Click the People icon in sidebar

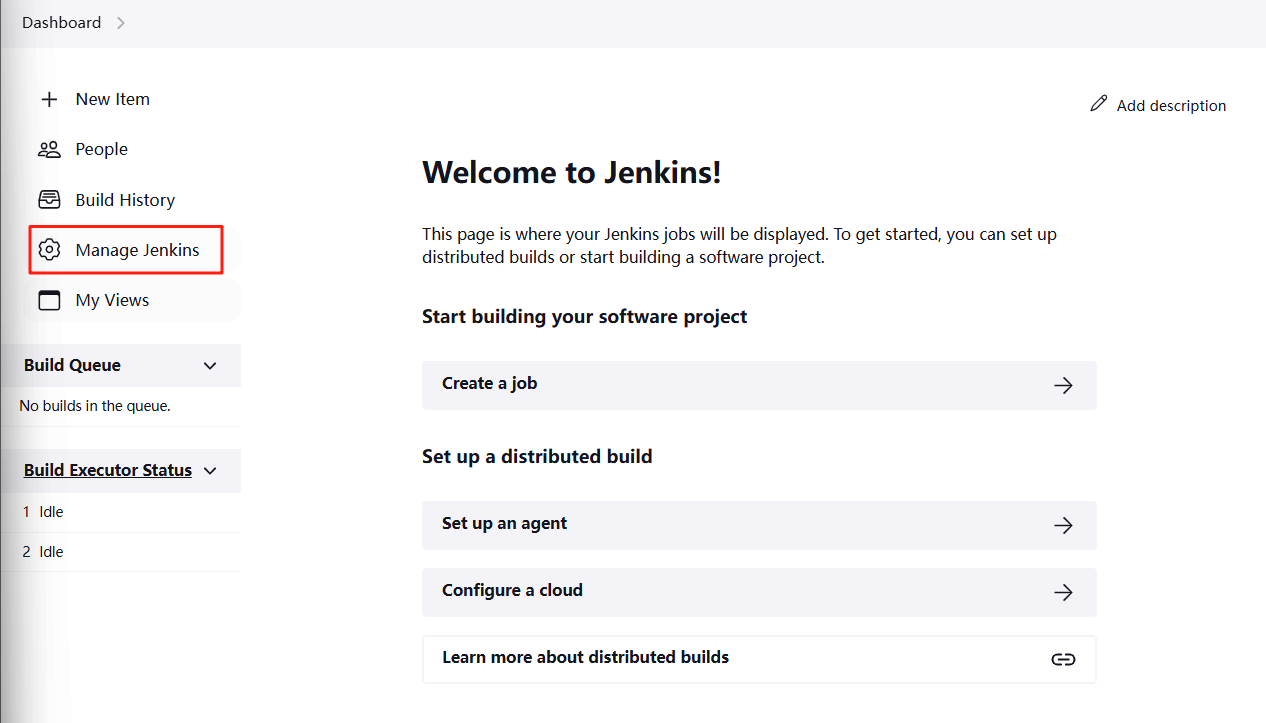[x=49, y=149]
